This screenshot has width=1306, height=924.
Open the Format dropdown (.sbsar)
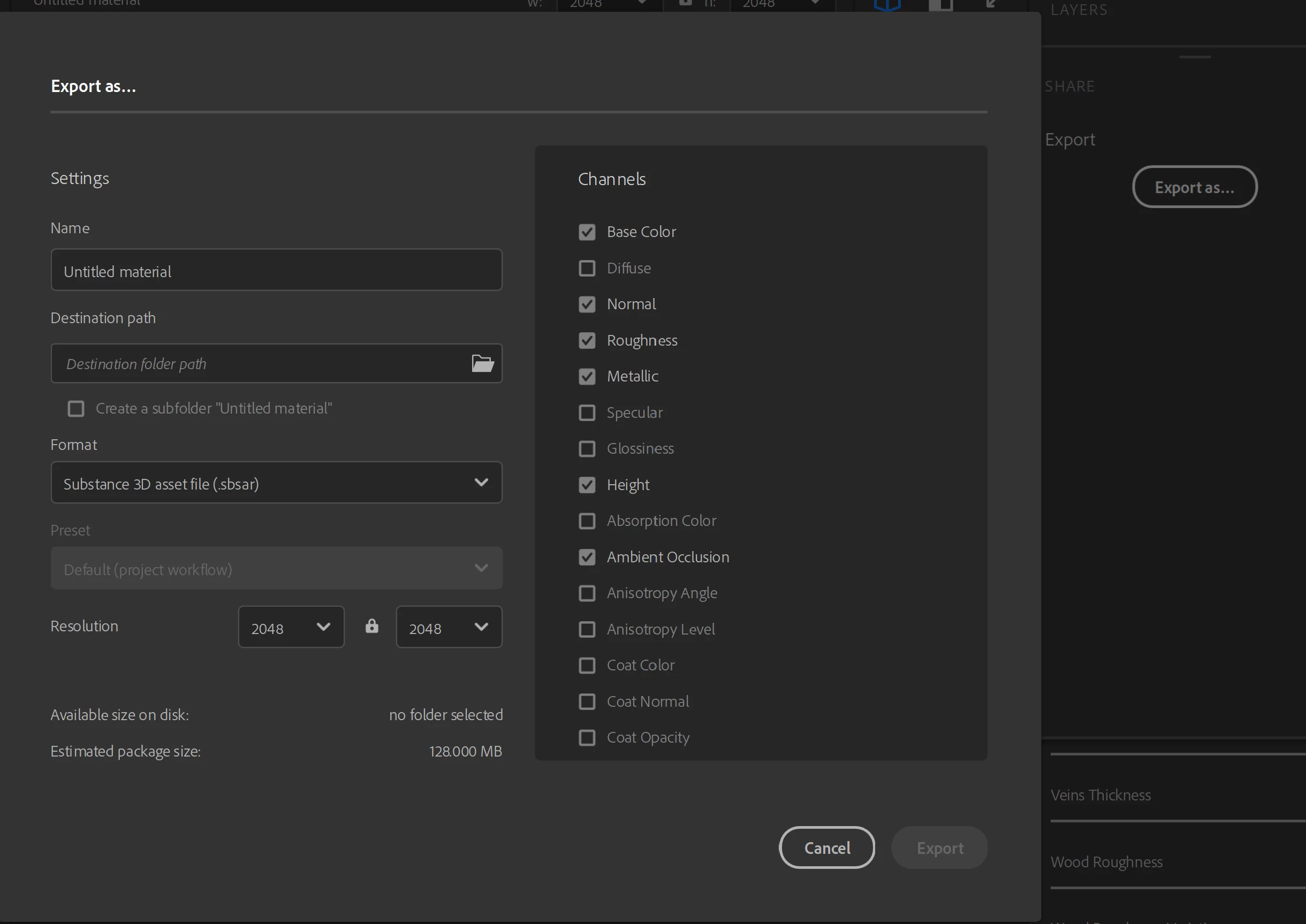point(277,483)
